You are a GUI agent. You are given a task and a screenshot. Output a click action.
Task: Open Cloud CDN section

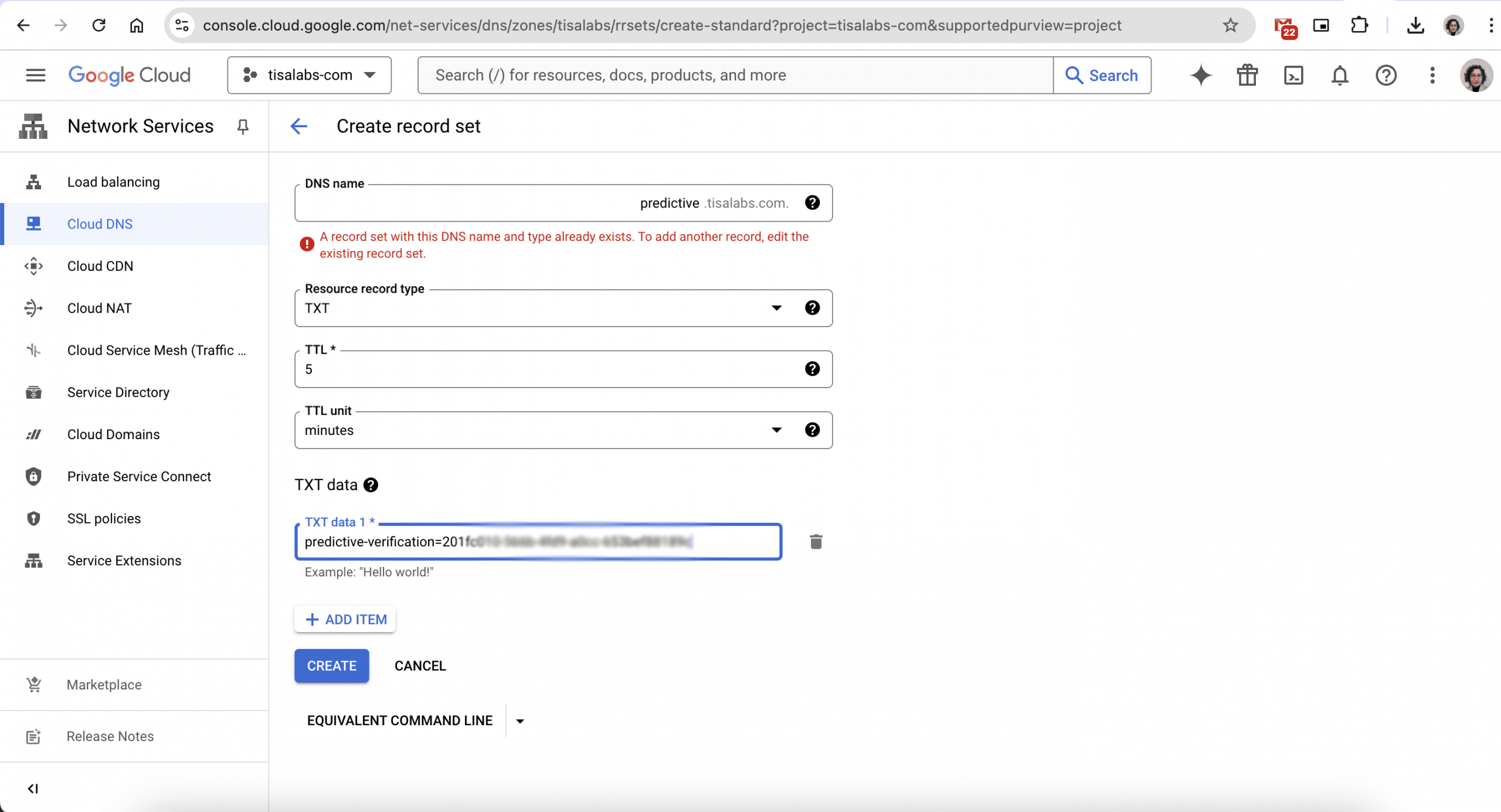click(x=134, y=266)
